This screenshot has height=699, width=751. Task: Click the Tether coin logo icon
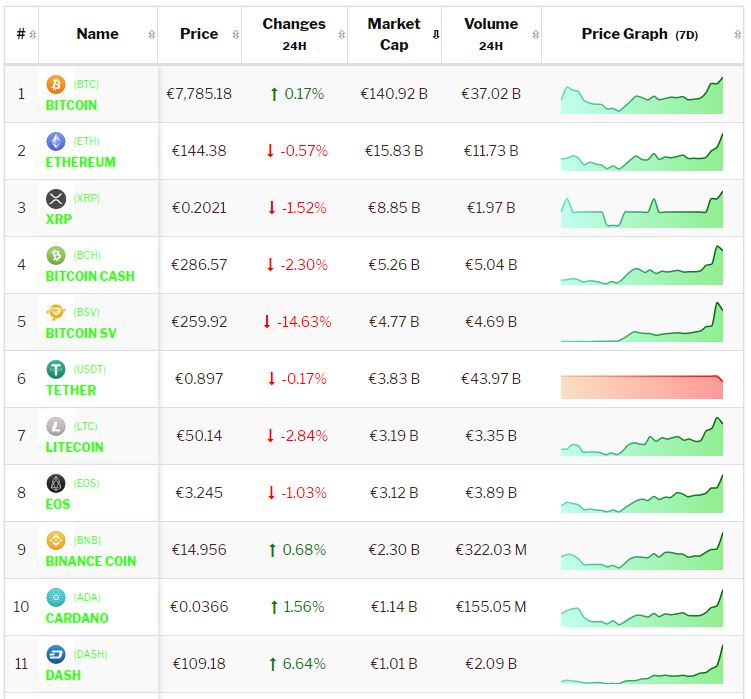[x=56, y=370]
